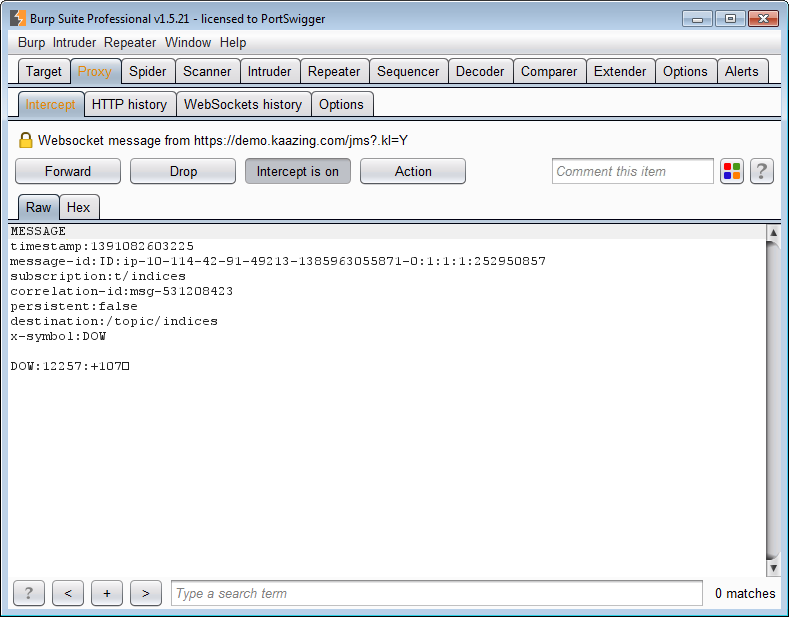Viewport: 789px width, 617px height.
Task: Switch to the Decoder tab
Action: pos(480,71)
